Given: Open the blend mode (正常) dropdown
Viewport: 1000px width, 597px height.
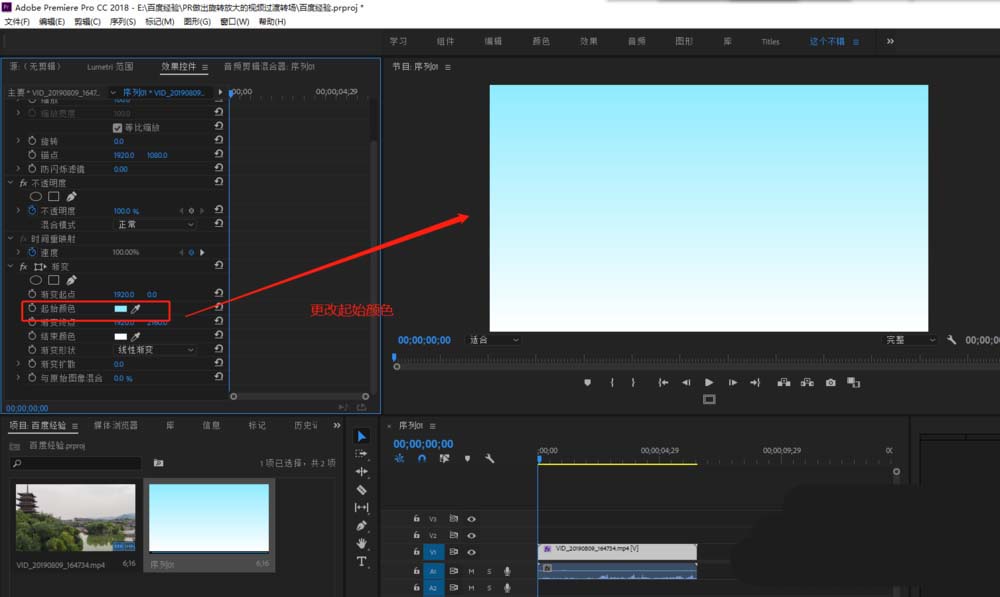Looking at the screenshot, I should (x=155, y=225).
